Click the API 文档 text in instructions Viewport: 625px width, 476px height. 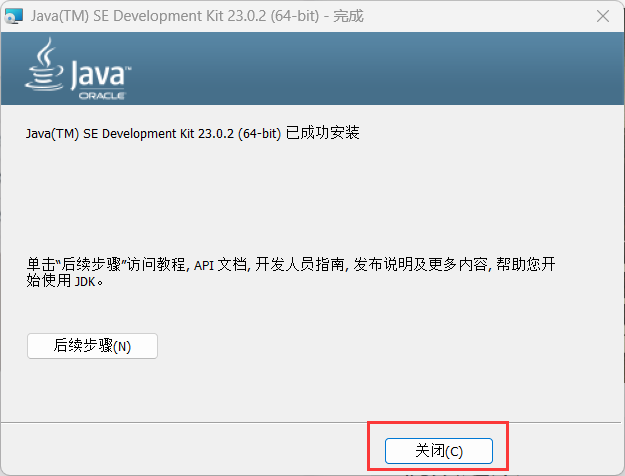click(220, 265)
